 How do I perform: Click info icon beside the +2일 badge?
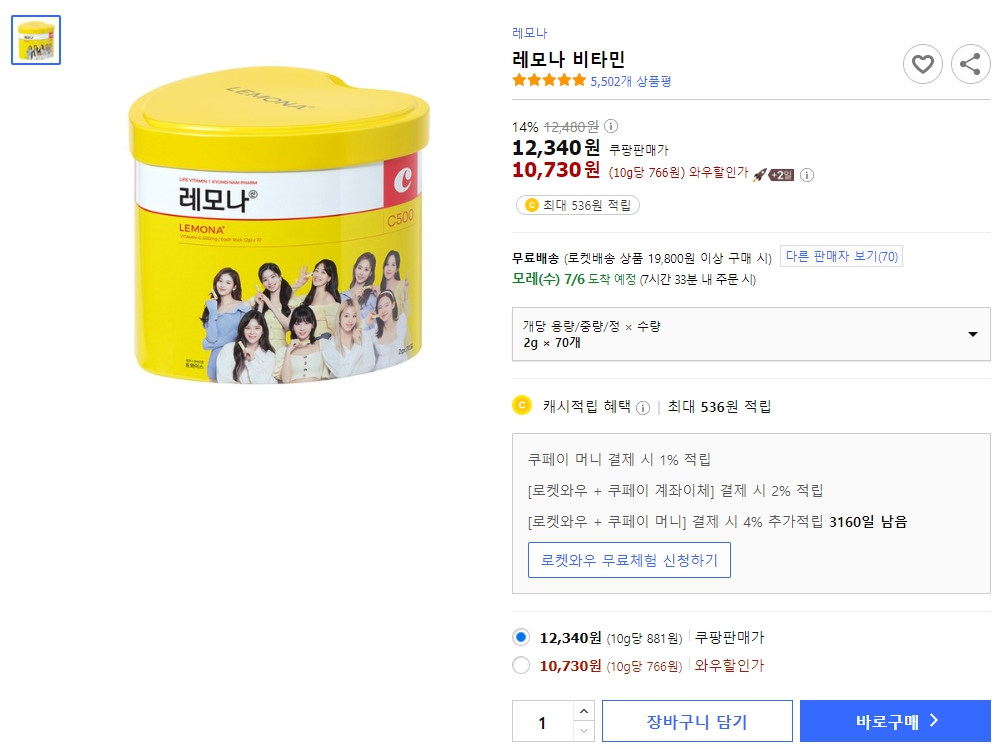click(807, 173)
